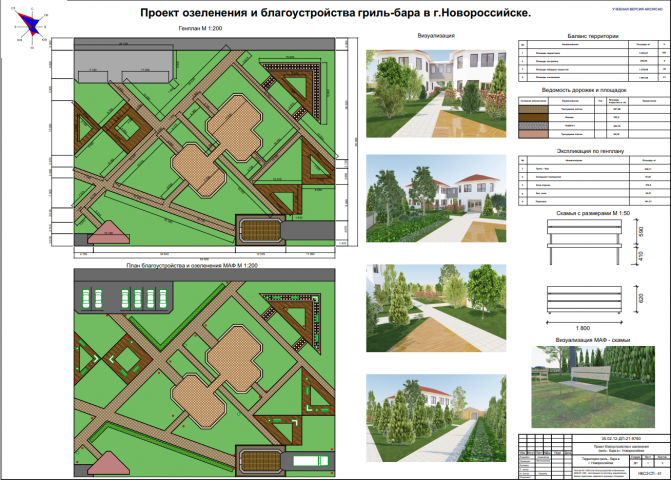This screenshot has width=671, height=480.
Task: Pick the pink swatch in the ведомость table
Action: point(533,134)
